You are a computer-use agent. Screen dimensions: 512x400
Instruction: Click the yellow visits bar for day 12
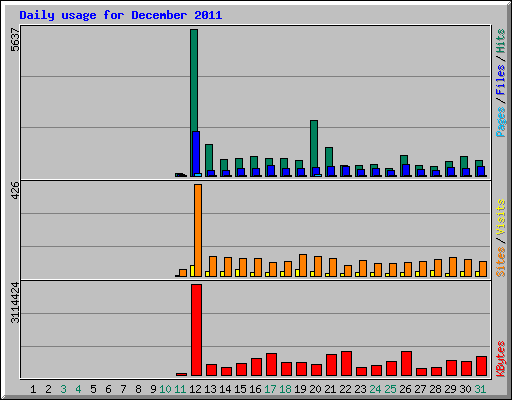click(192, 271)
